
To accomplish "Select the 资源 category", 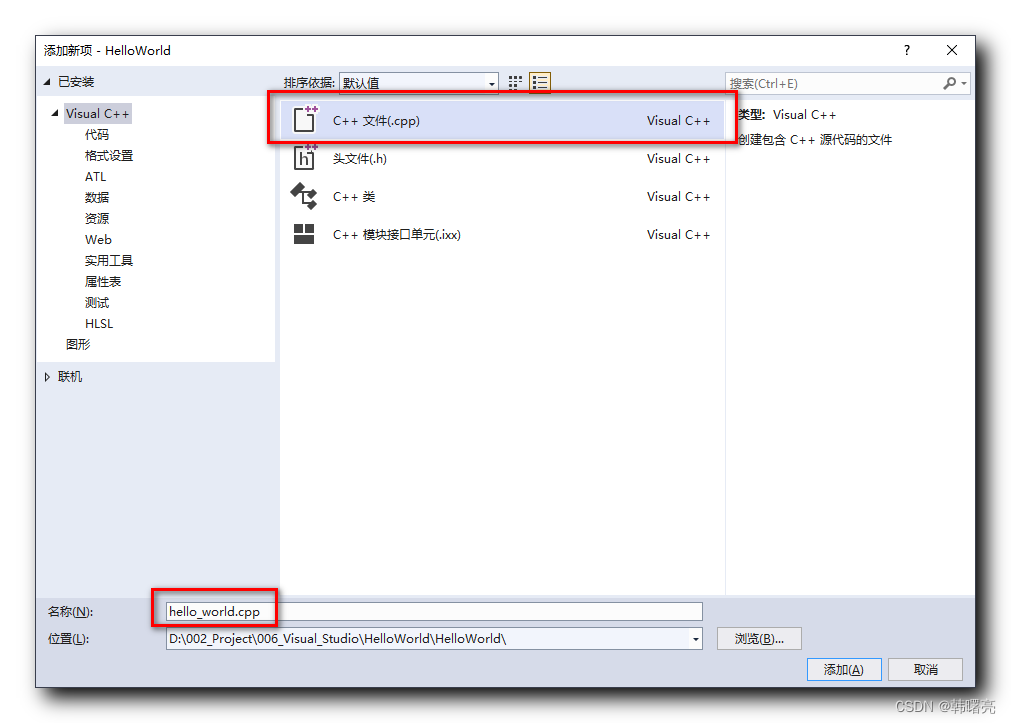I will tap(97, 219).
